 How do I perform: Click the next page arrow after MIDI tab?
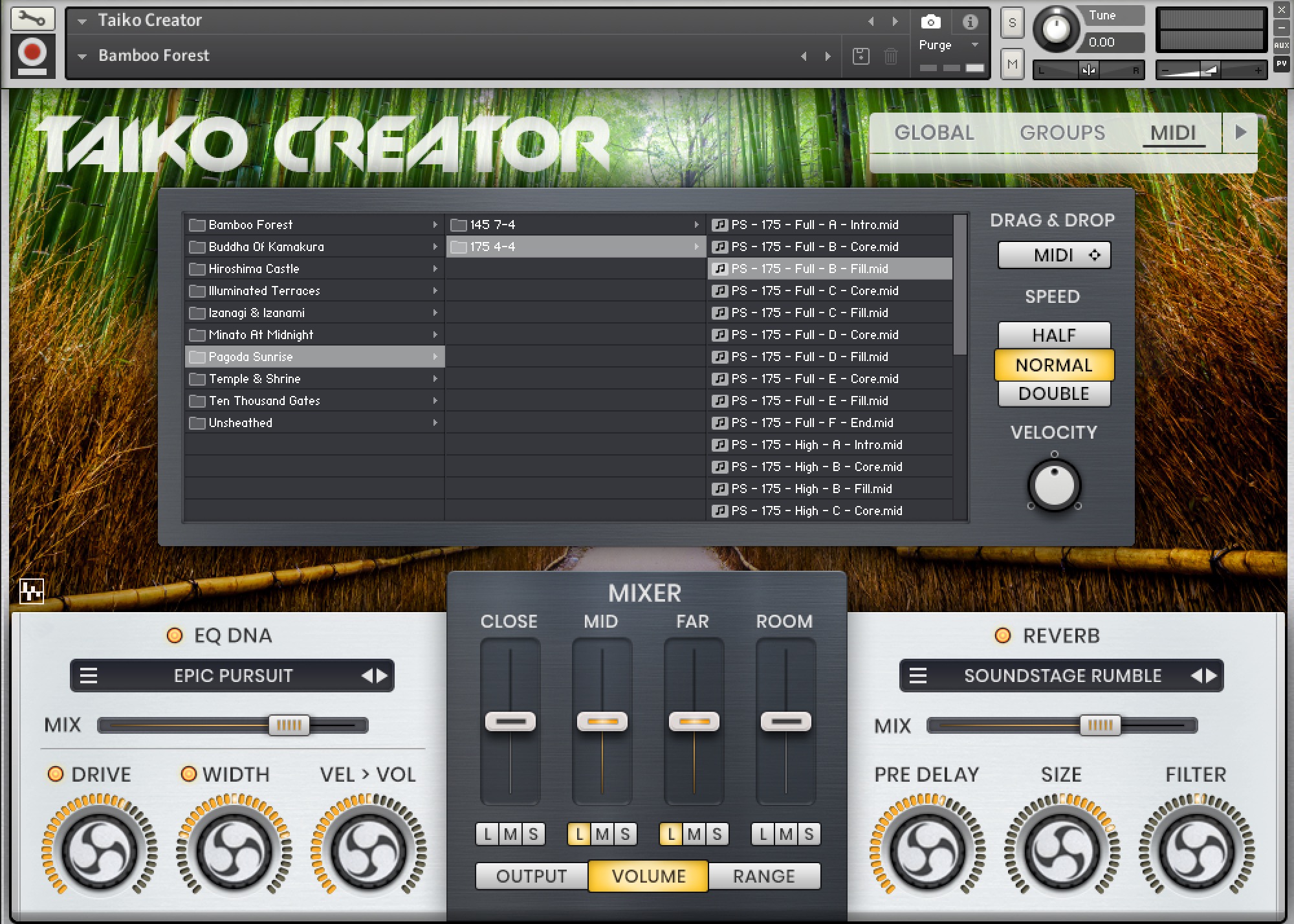pos(1240,133)
